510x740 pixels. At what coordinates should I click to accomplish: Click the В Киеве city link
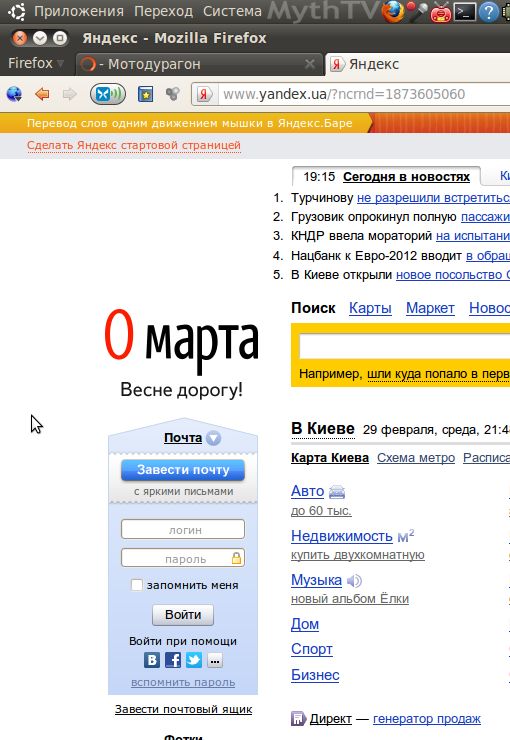coord(323,429)
